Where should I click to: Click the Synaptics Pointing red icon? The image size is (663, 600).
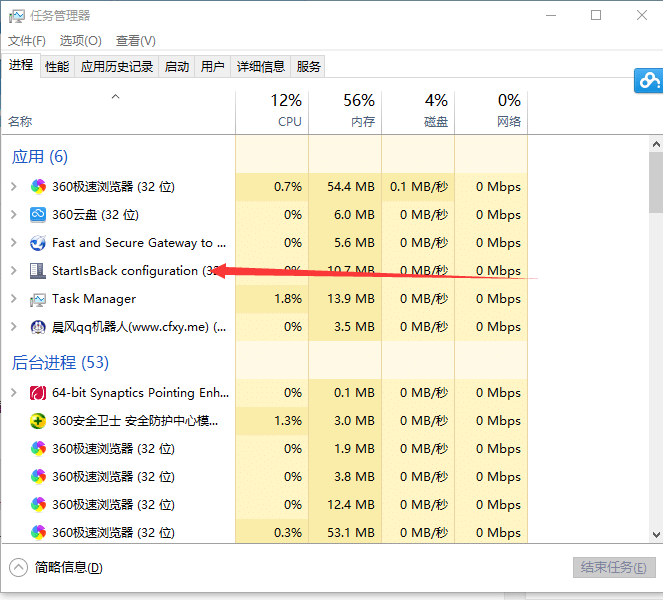tap(38, 393)
